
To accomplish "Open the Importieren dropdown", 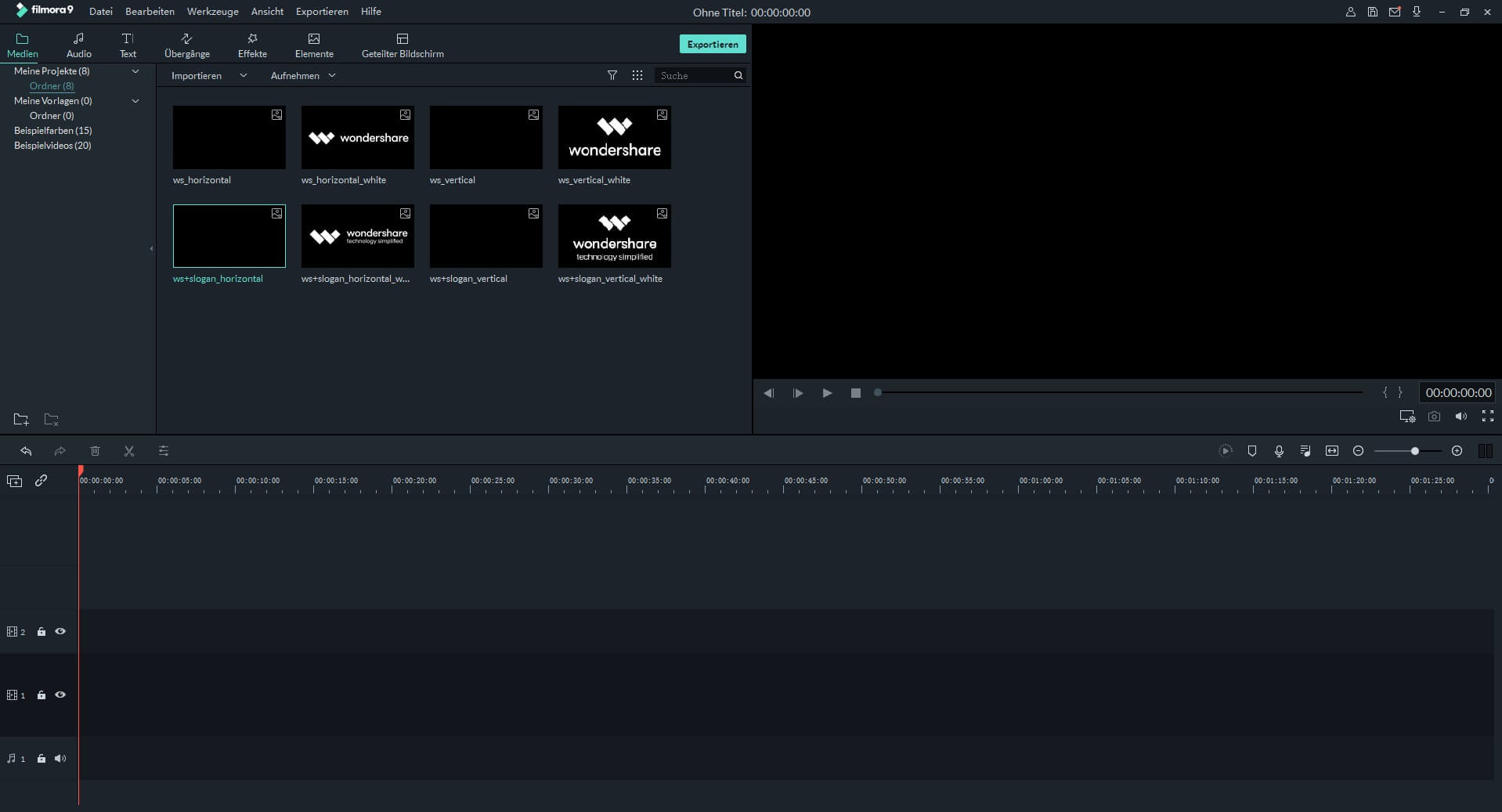I will 209,75.
